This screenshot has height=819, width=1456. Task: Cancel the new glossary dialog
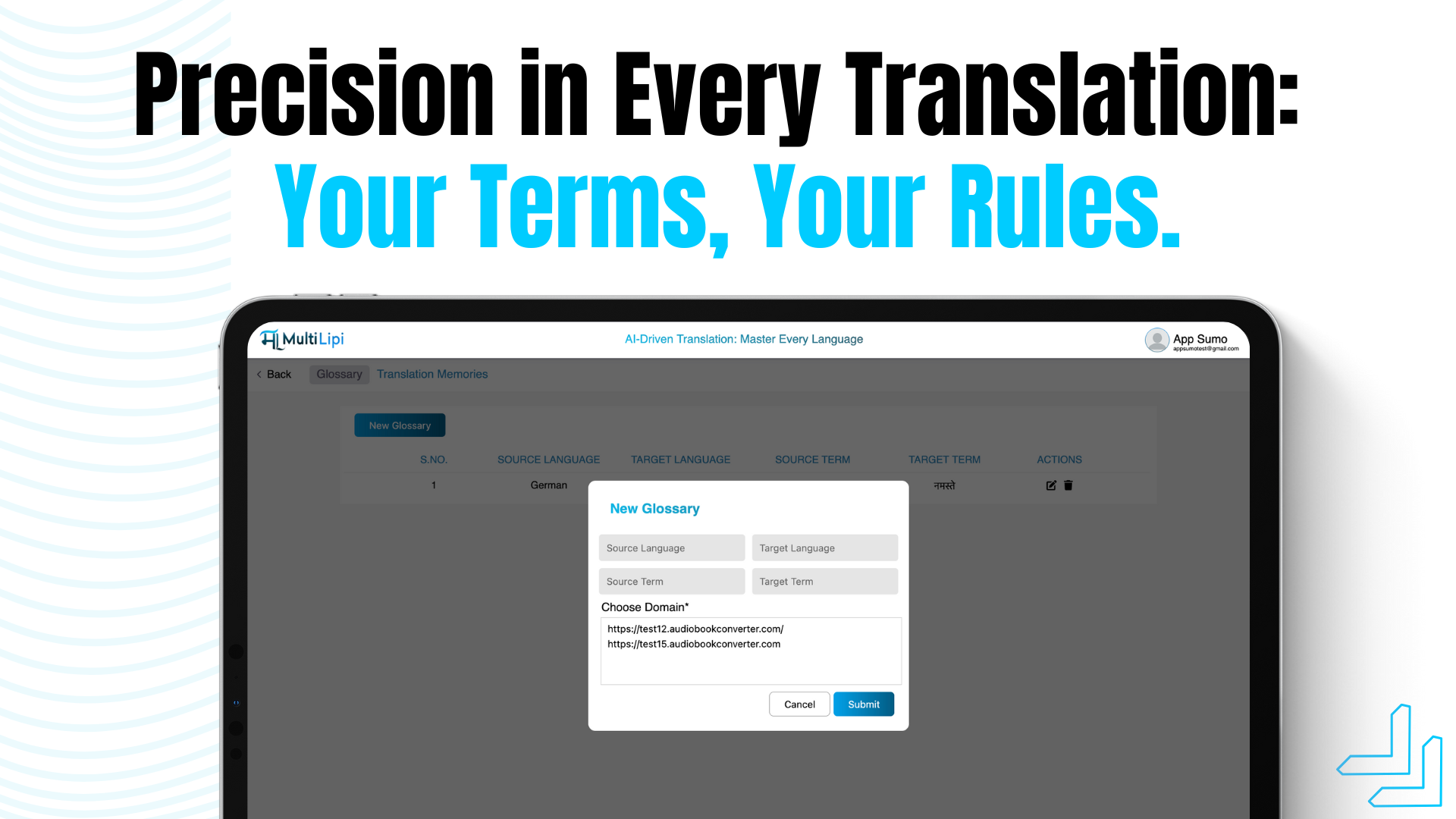[x=800, y=704]
